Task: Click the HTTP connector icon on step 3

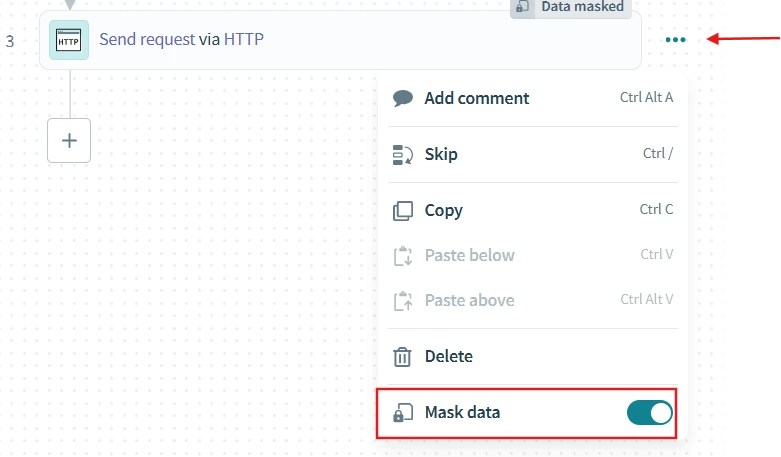Action: click(69, 41)
